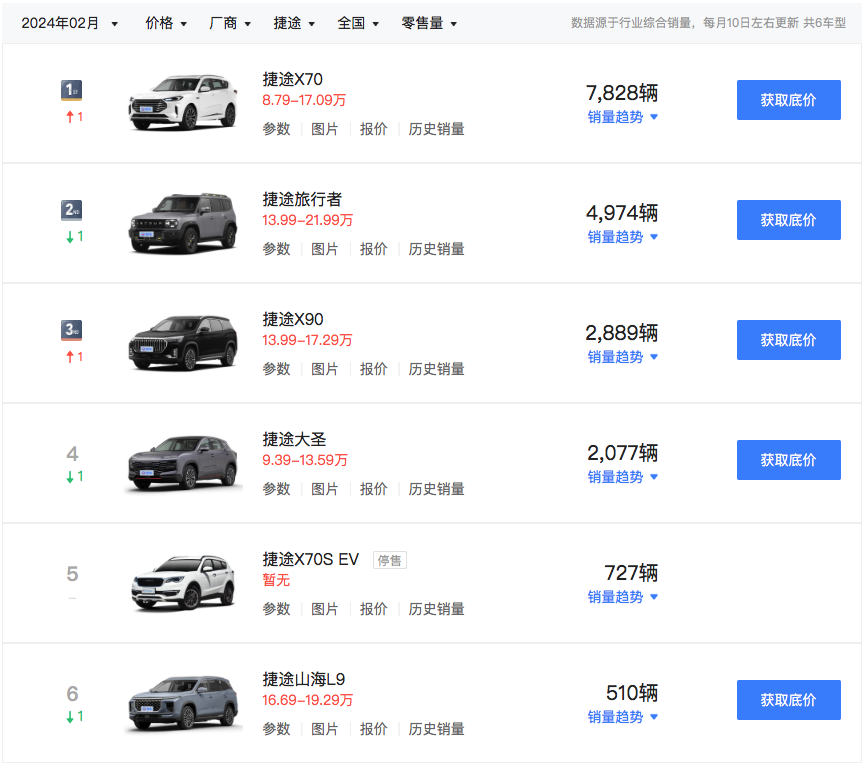Expand 销量趋势 for 捷途X70S EV

pyautogui.click(x=622, y=597)
